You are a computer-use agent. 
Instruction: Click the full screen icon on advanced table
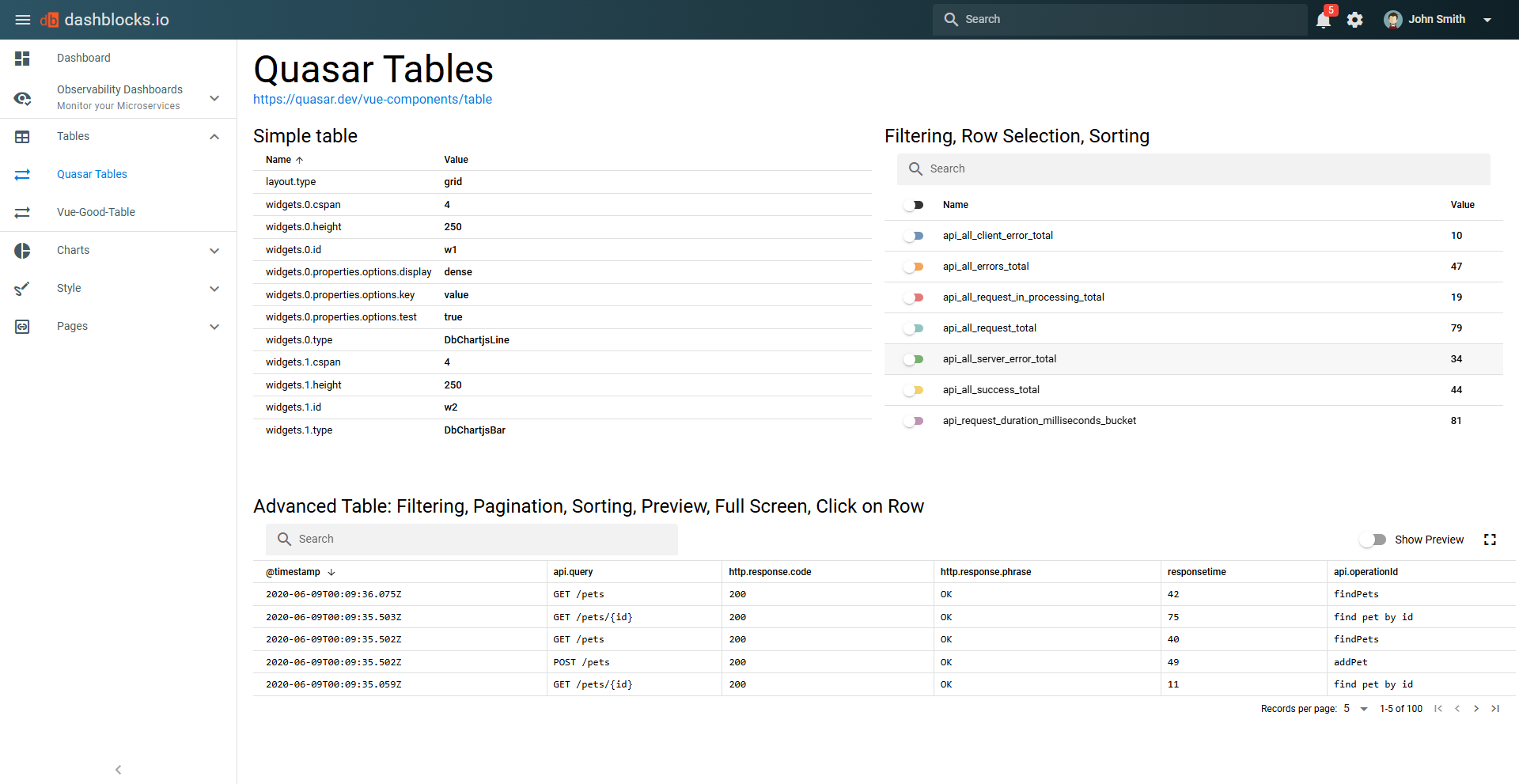click(1490, 540)
